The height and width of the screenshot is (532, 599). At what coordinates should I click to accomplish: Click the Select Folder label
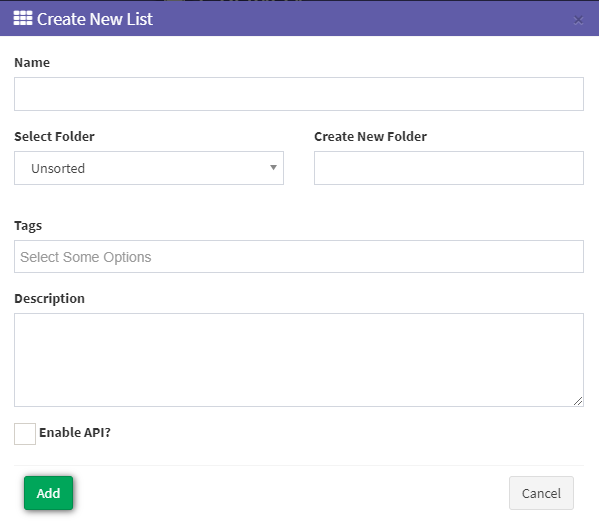[x=54, y=136]
